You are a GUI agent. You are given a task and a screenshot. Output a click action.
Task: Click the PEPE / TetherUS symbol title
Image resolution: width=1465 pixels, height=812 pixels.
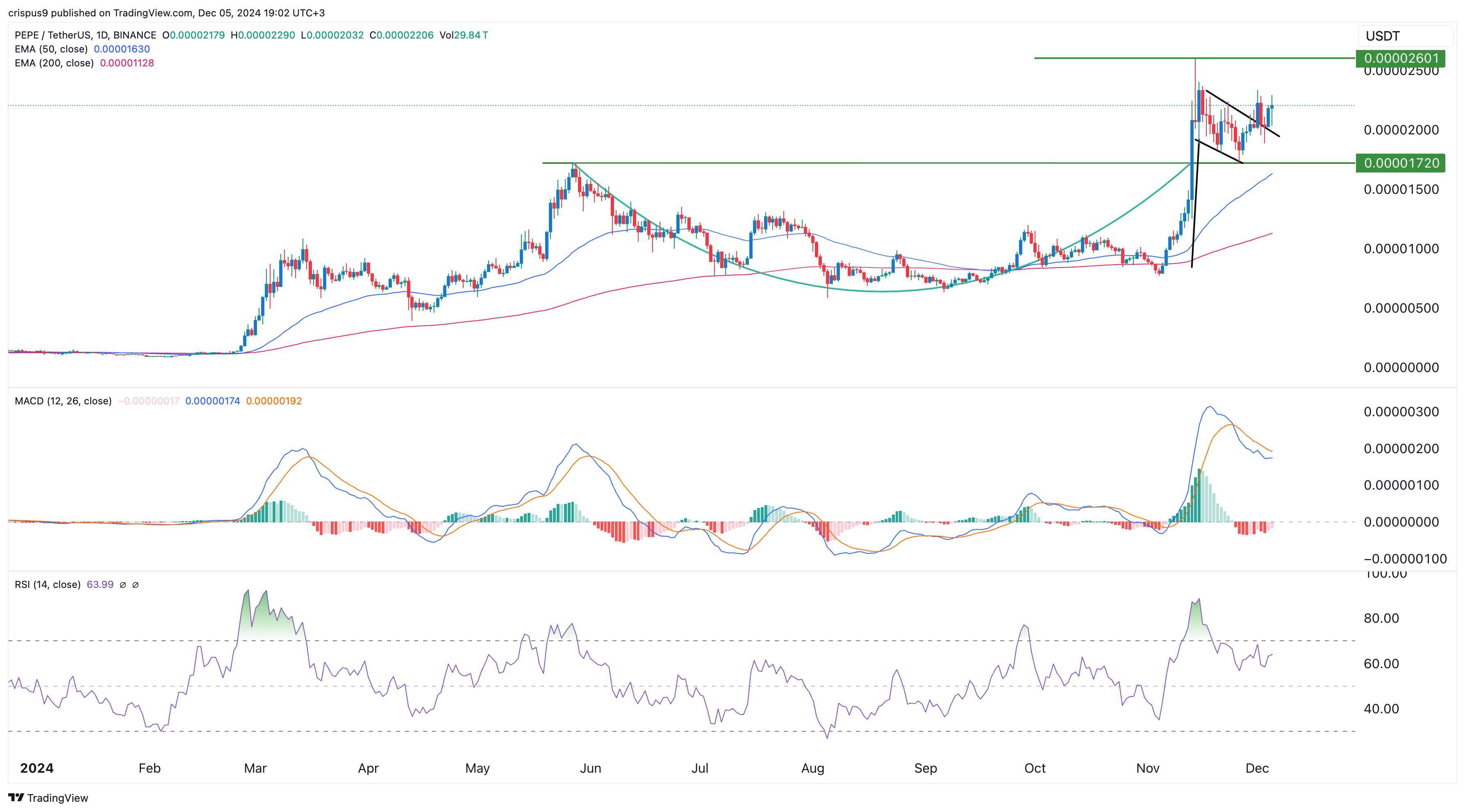(x=85, y=35)
